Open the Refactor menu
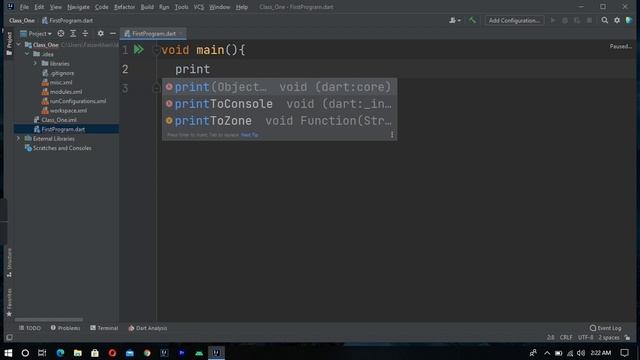The width and height of the screenshot is (640, 360). tap(124, 7)
